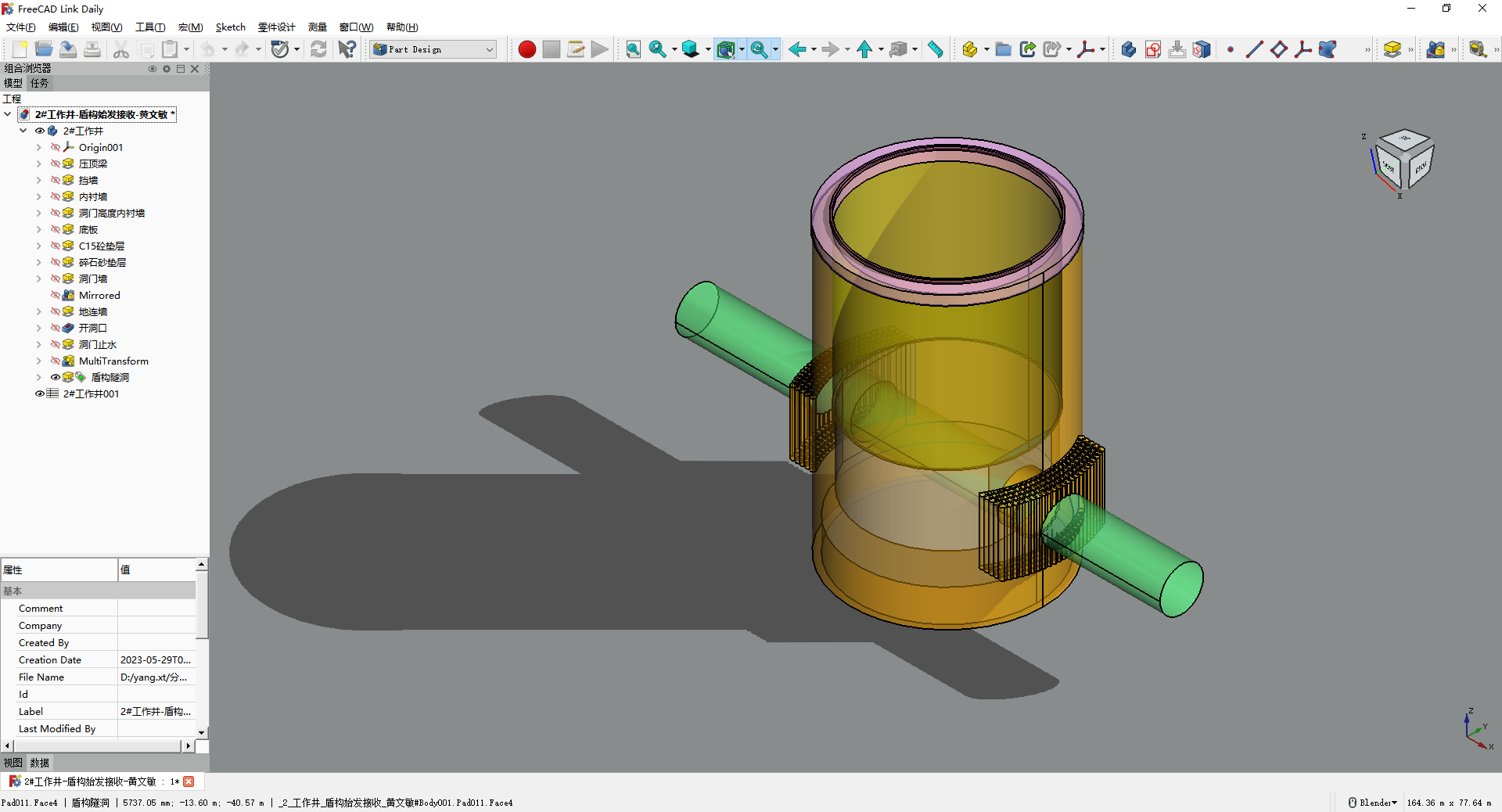The width and height of the screenshot is (1502, 812).
Task: Click the fit all view icon
Action: tap(633, 49)
